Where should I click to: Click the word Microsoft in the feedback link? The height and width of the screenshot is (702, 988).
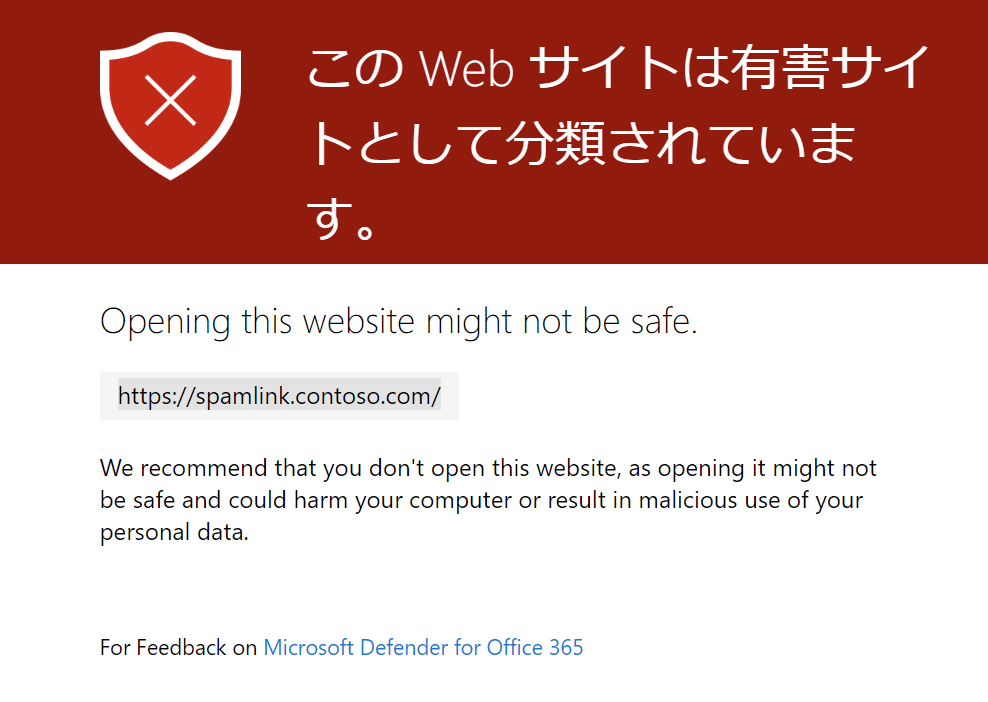(x=308, y=647)
